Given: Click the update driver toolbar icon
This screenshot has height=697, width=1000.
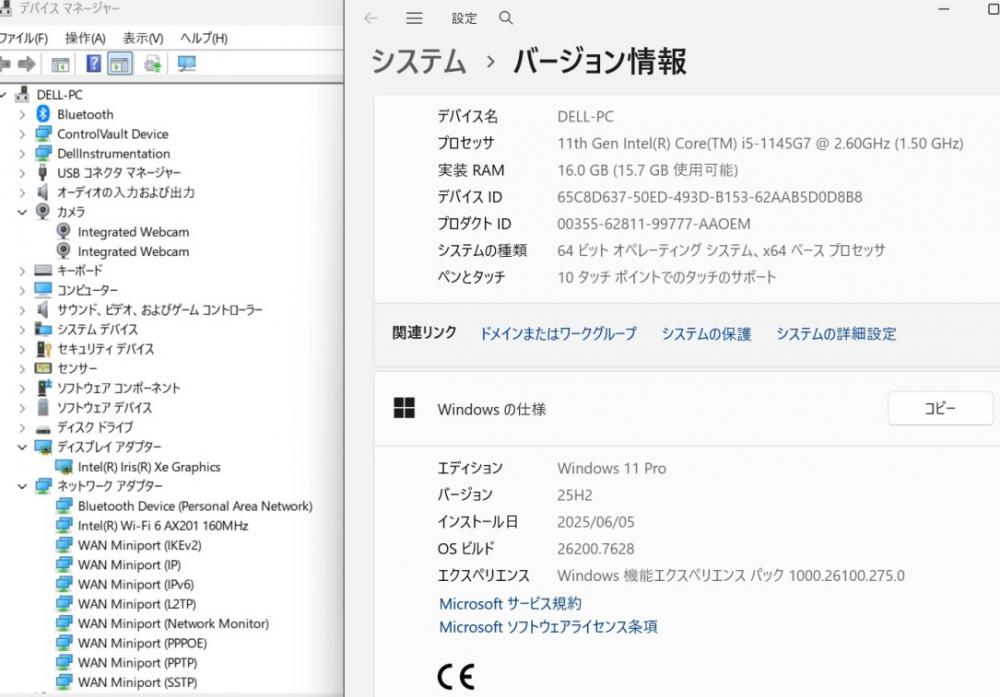Looking at the screenshot, I should pyautogui.click(x=152, y=64).
